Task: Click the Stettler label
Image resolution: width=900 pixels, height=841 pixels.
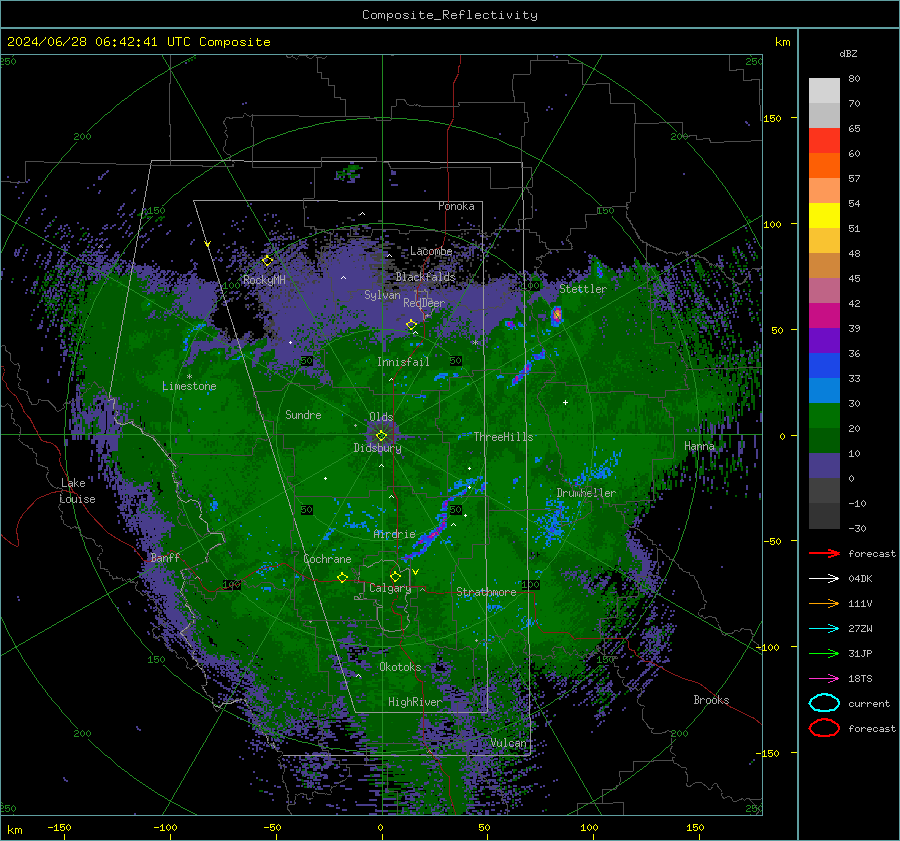Action: click(x=583, y=289)
